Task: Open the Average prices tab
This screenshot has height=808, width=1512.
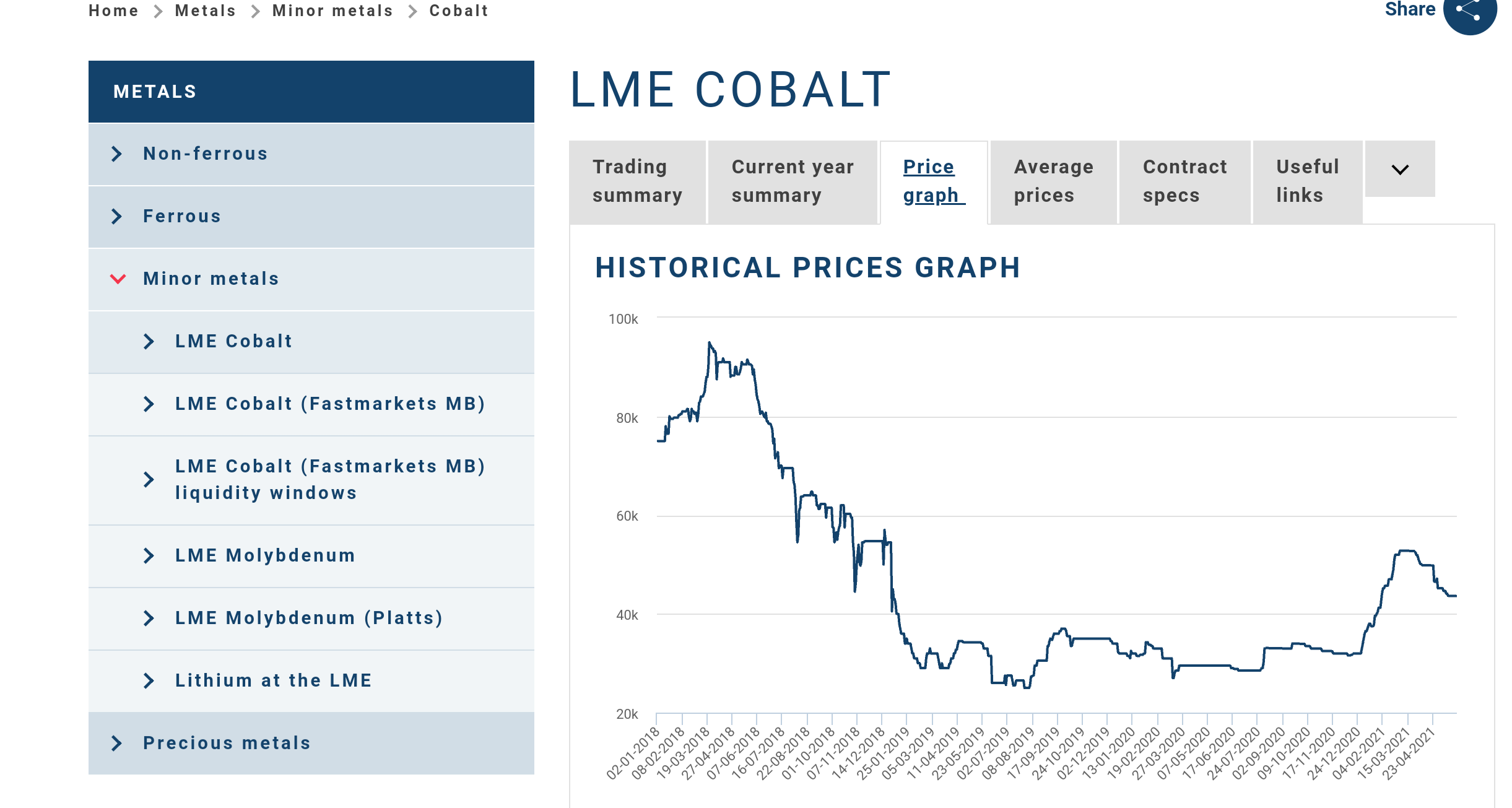Action: tap(1053, 181)
